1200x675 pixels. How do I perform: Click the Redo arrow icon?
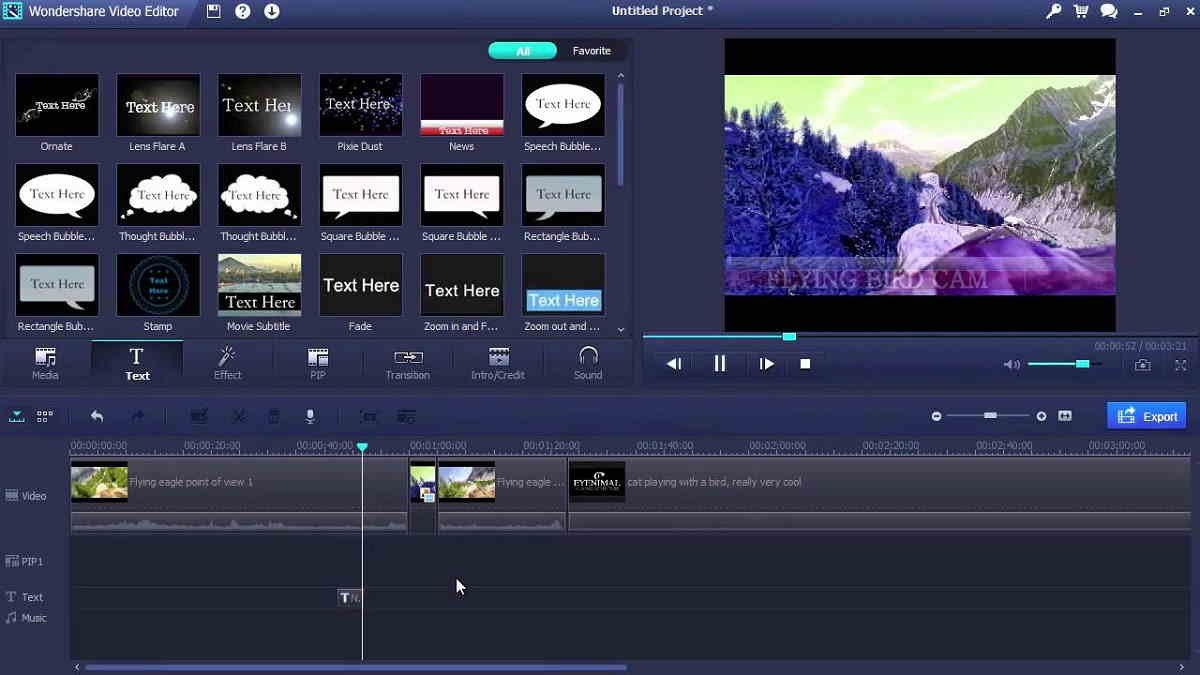(138, 416)
